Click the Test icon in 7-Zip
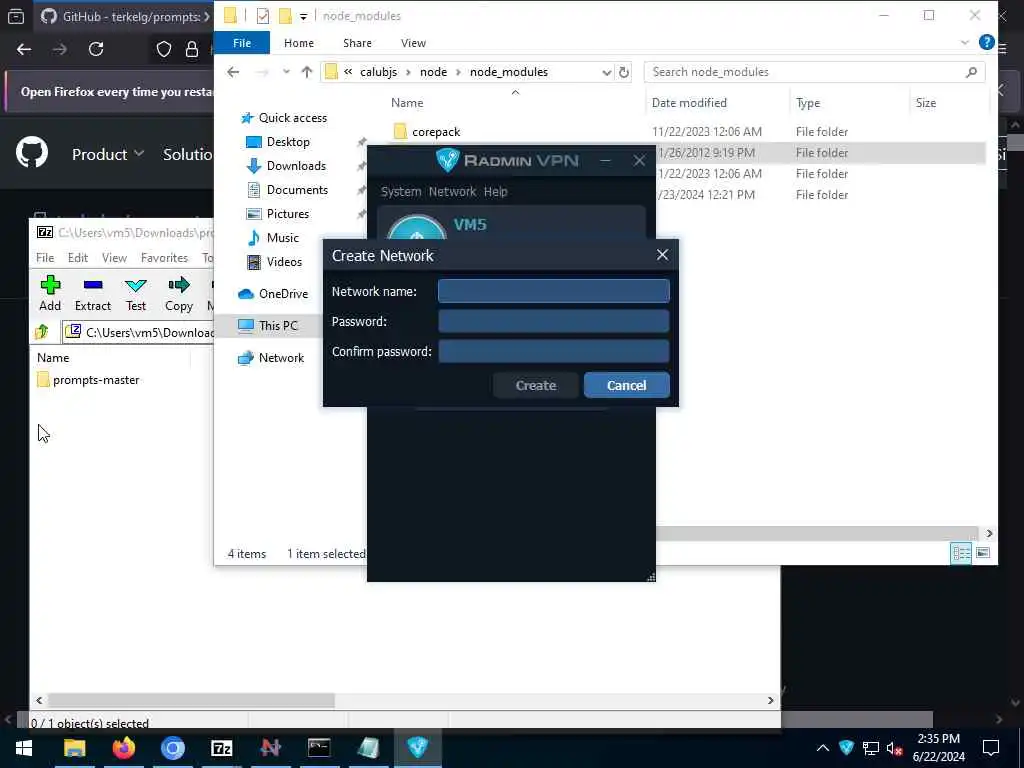The height and width of the screenshot is (768, 1024). tap(136, 293)
